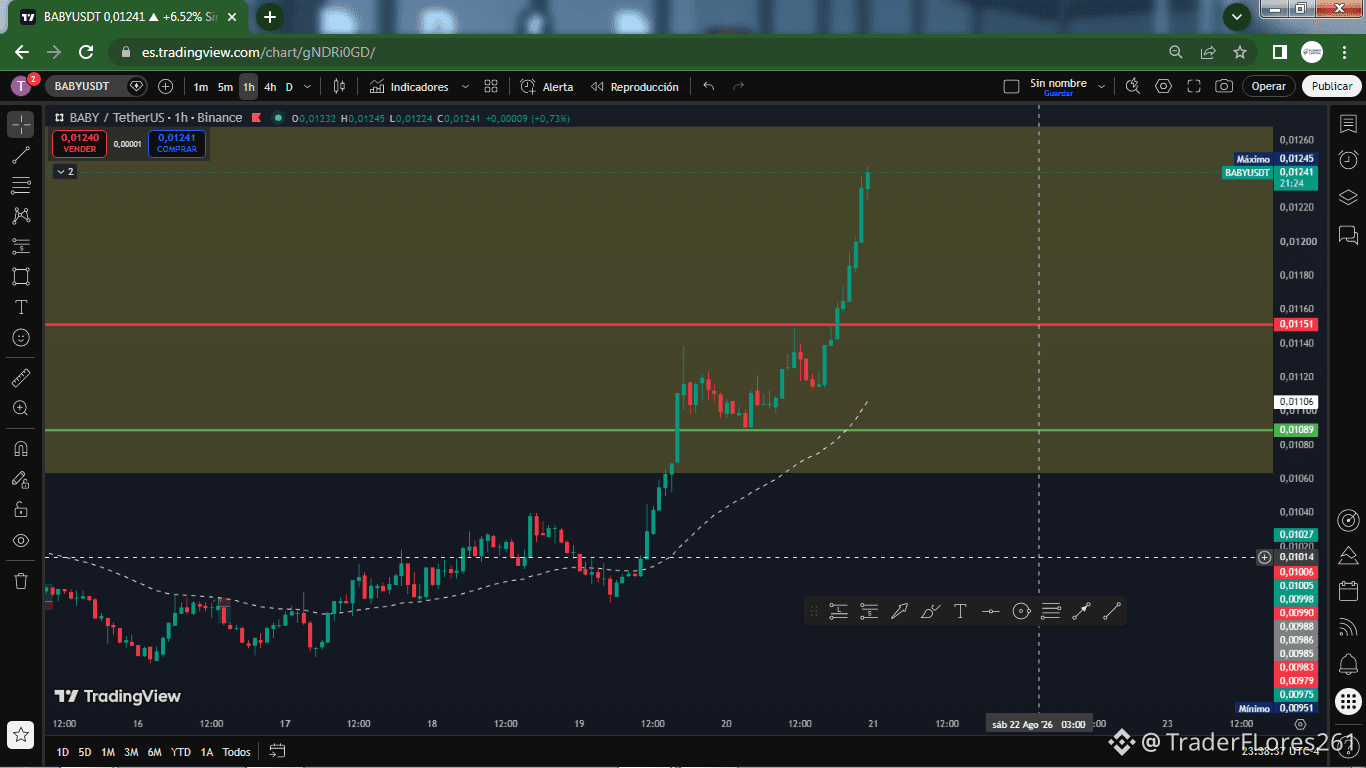
Task: Open the chats panel
Action: (x=1348, y=235)
